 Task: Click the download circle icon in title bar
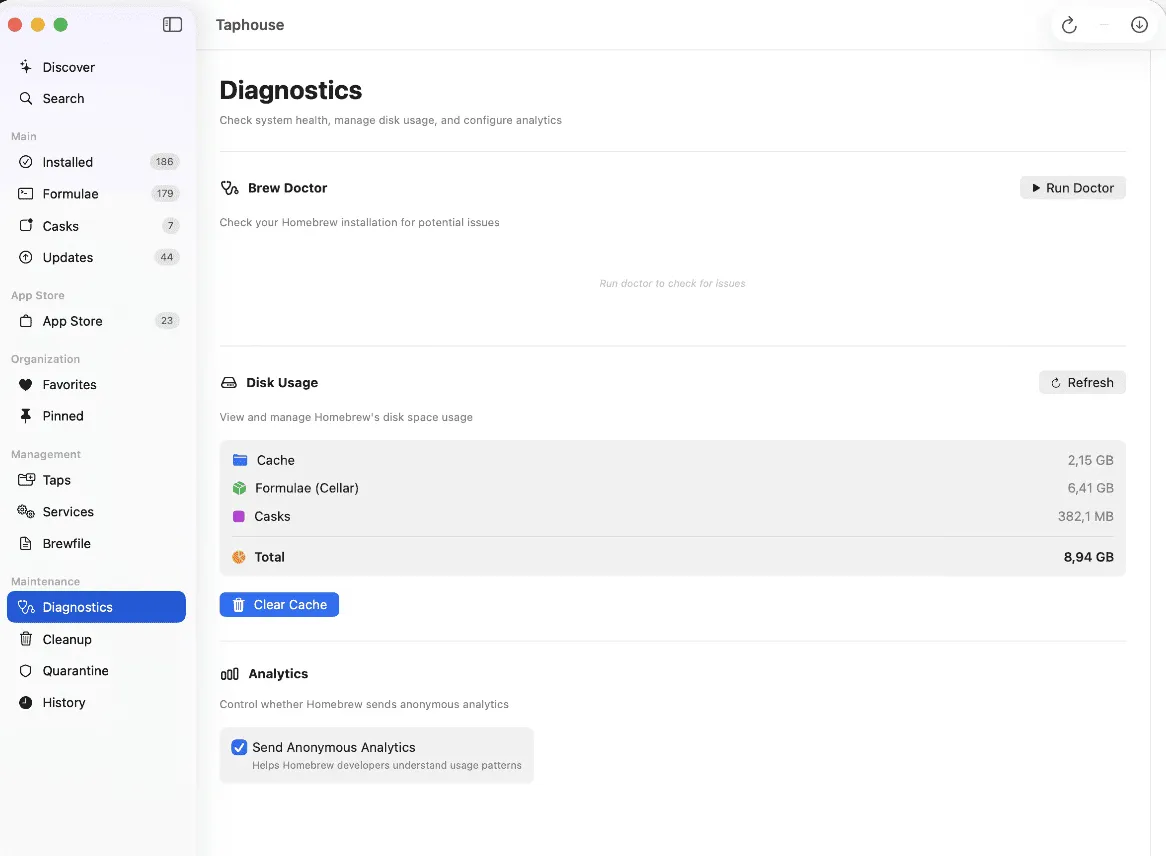click(1138, 25)
